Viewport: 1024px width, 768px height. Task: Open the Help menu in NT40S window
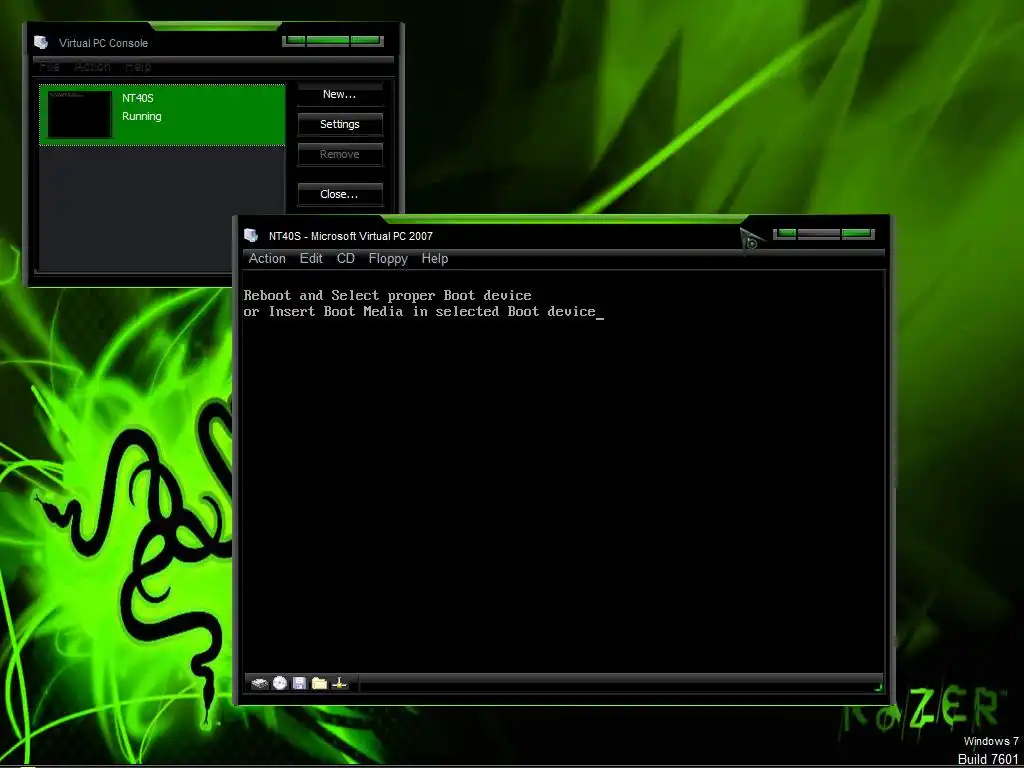pyautogui.click(x=434, y=259)
